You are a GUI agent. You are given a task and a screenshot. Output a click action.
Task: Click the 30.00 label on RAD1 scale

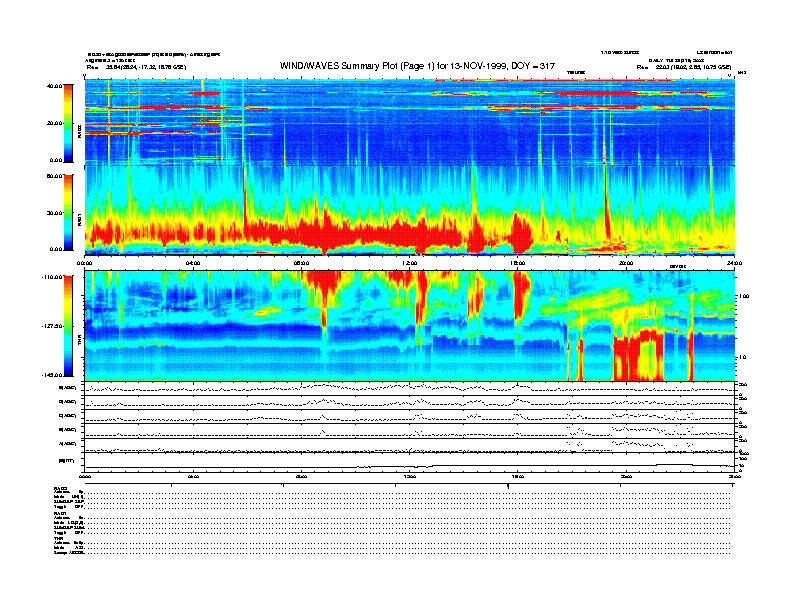tap(54, 213)
